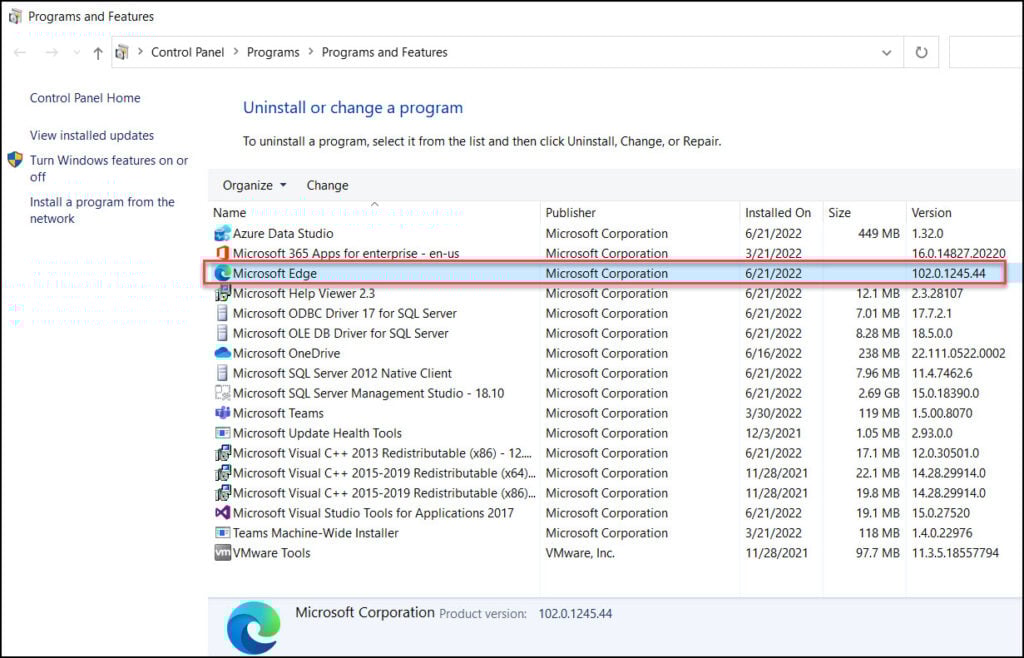
Task: Select Teams Machine-Wide Installer entry
Action: [x=315, y=533]
